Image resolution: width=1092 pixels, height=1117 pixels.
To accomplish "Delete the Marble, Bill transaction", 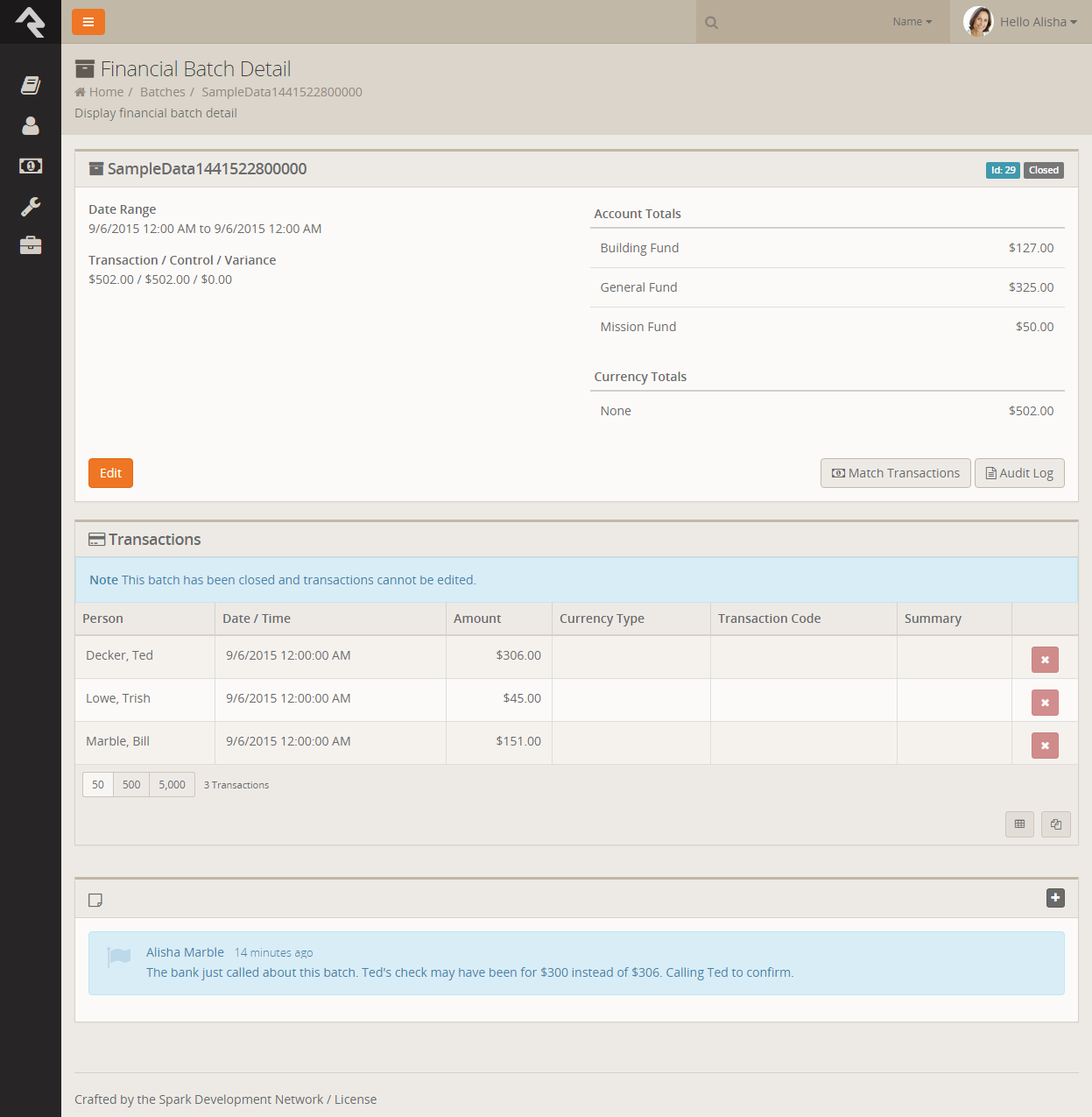I will pos(1045,746).
